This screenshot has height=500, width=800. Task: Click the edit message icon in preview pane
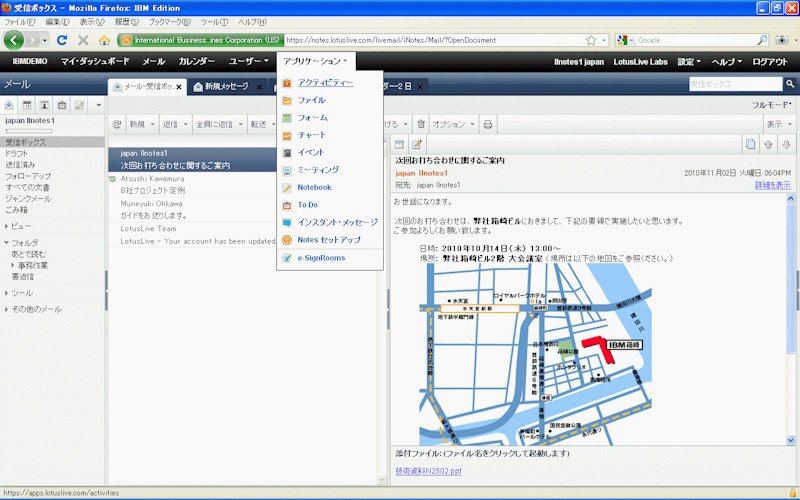coord(417,144)
